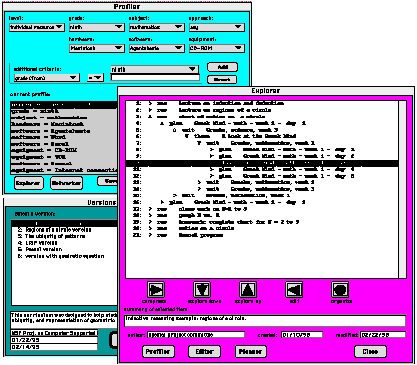This screenshot has width=417, height=365.
Task: Click the explore up arrow icon
Action: pos(248,289)
